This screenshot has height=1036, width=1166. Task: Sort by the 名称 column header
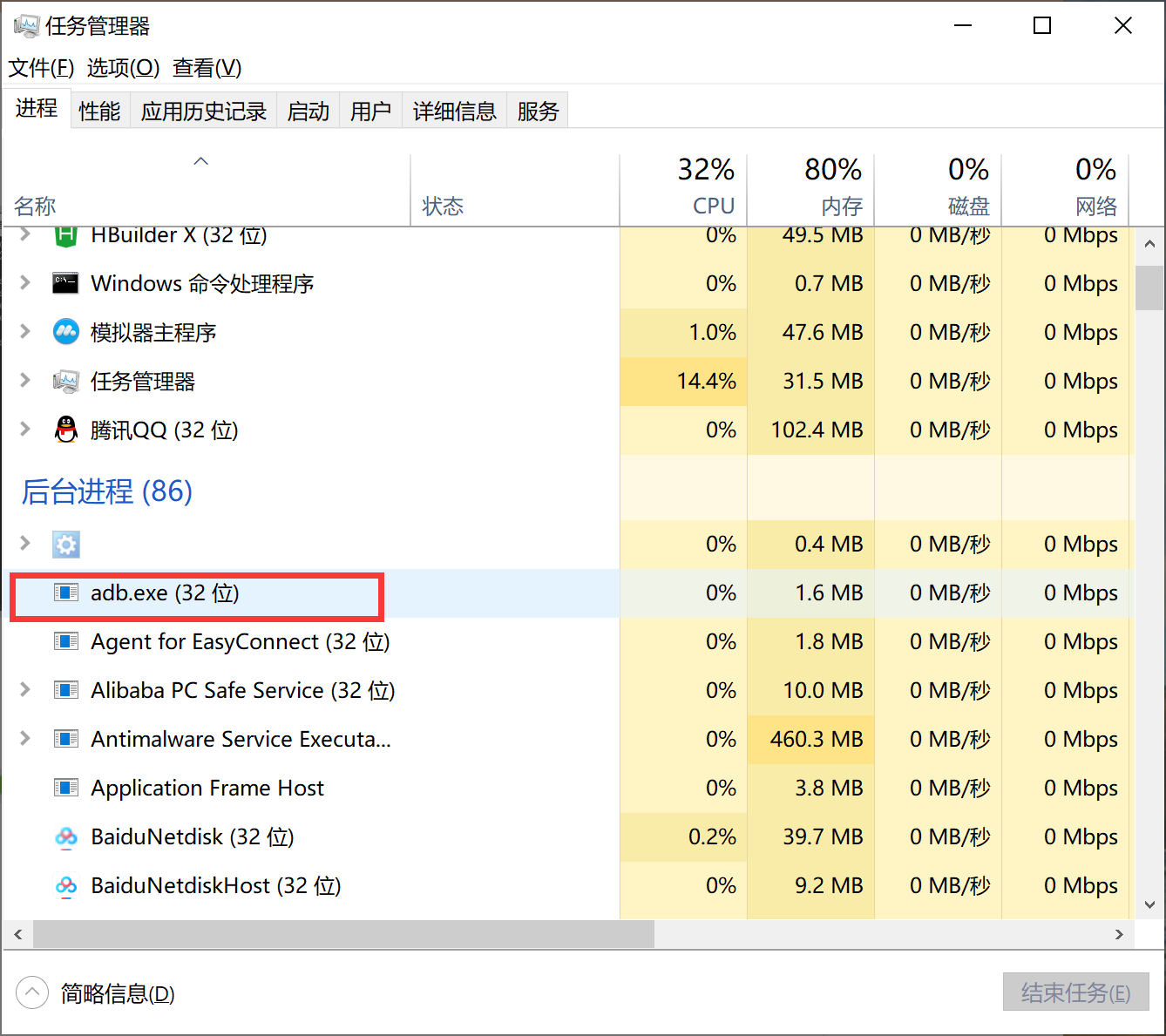(x=207, y=190)
